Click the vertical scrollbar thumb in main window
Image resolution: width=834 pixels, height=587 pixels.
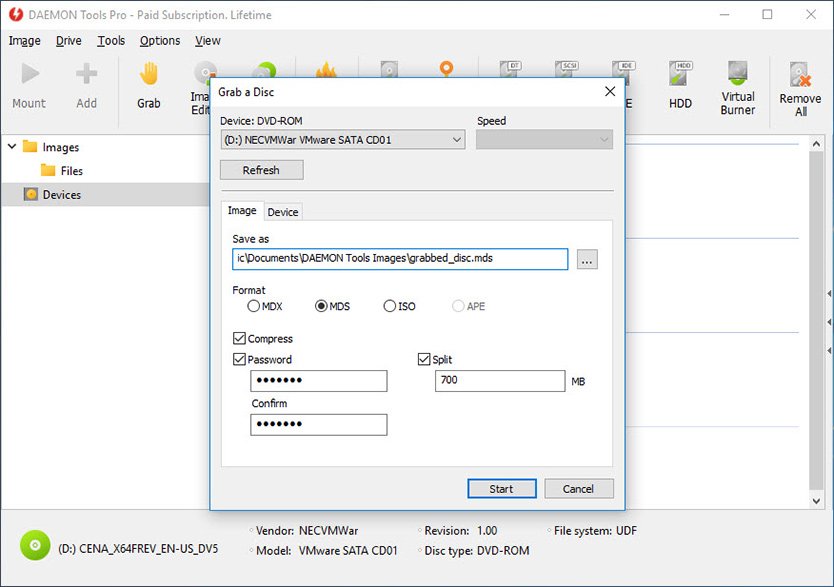tap(816, 320)
